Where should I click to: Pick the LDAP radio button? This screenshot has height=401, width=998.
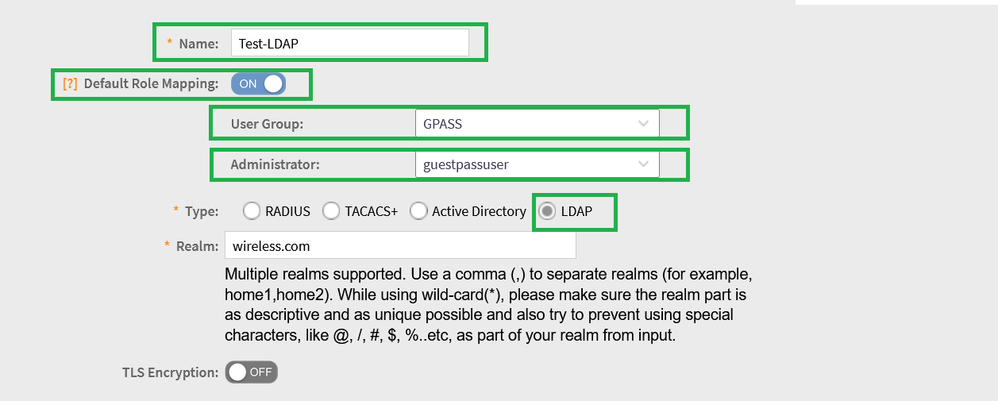click(x=548, y=211)
